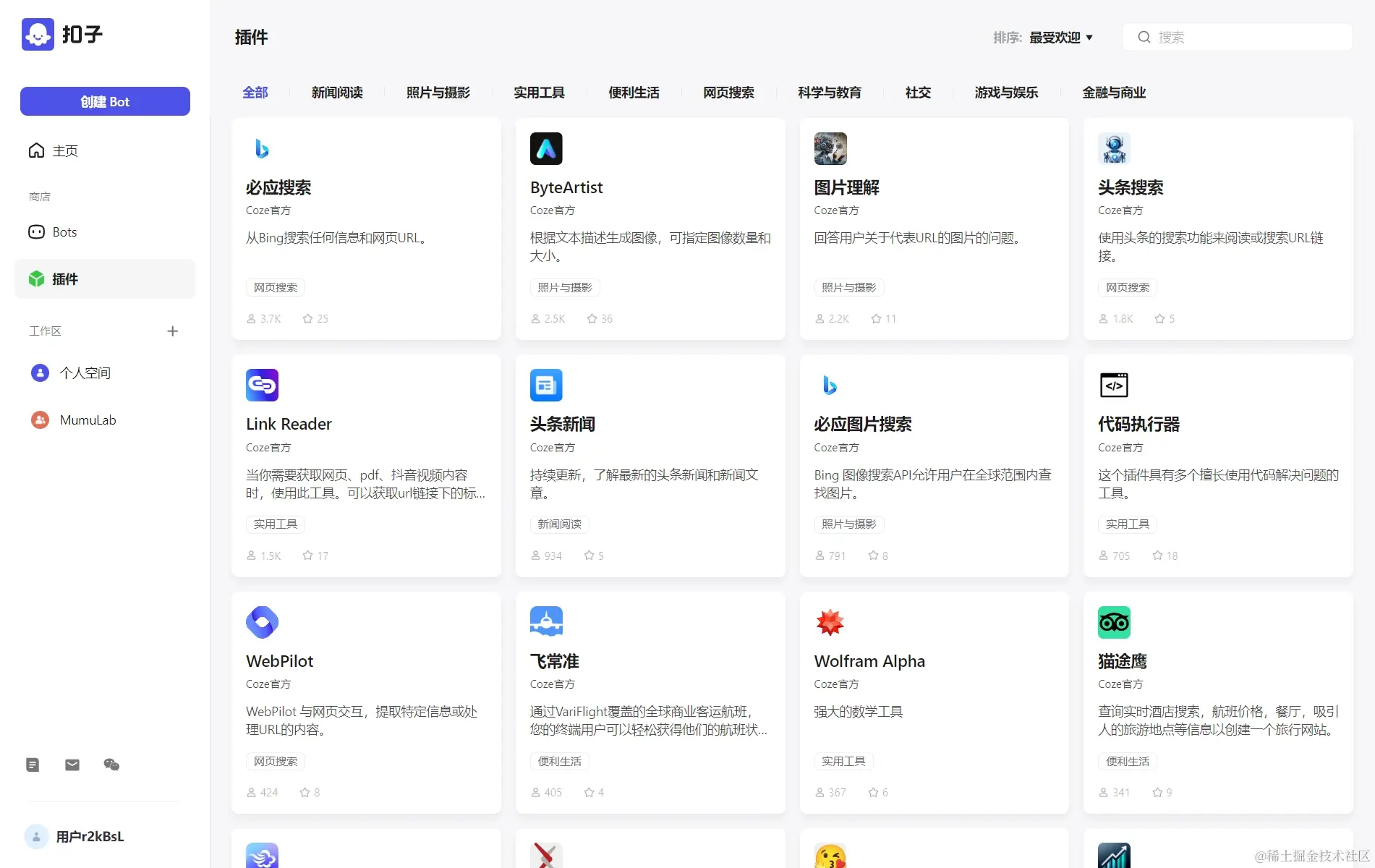The image size is (1375, 868).
Task: Select 插件 in the sidebar
Action: click(105, 278)
